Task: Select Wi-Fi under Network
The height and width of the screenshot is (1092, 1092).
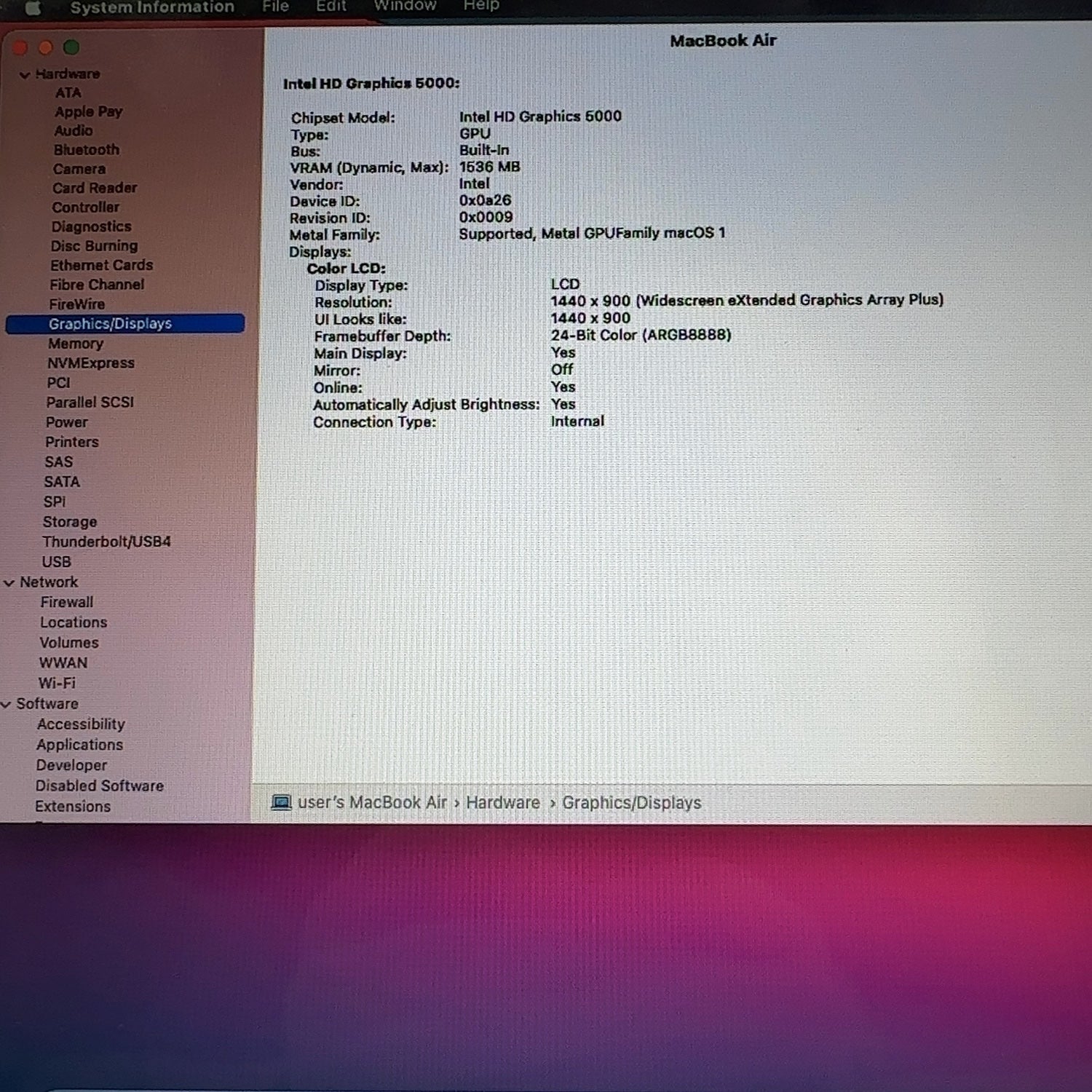Action: [57, 683]
